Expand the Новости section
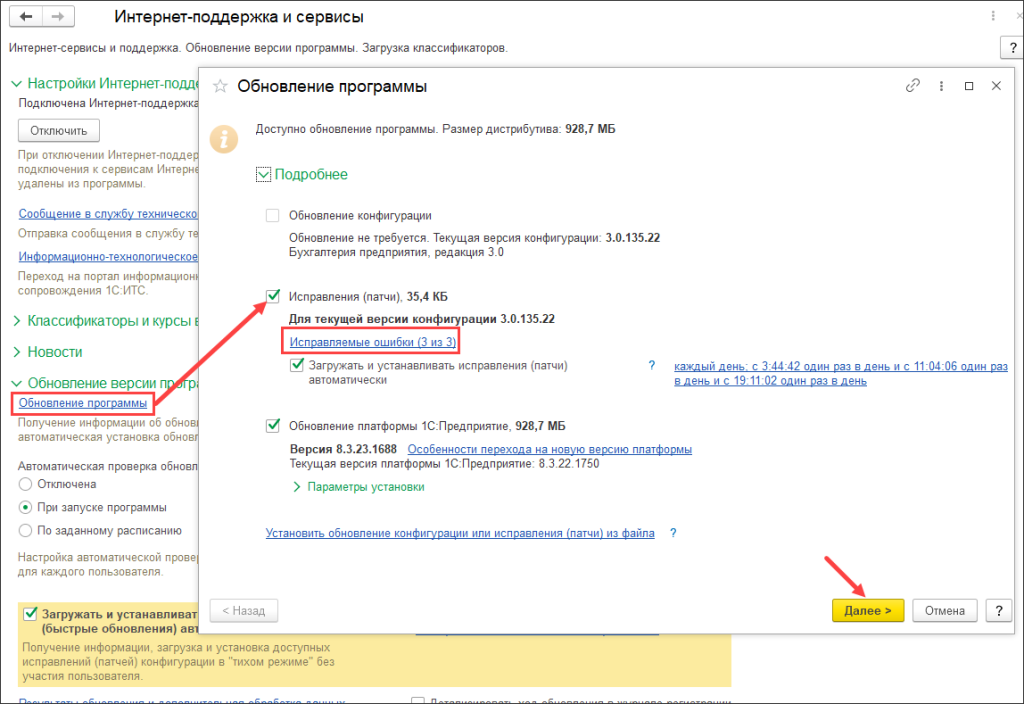The height and width of the screenshot is (704, 1024). click(48, 352)
